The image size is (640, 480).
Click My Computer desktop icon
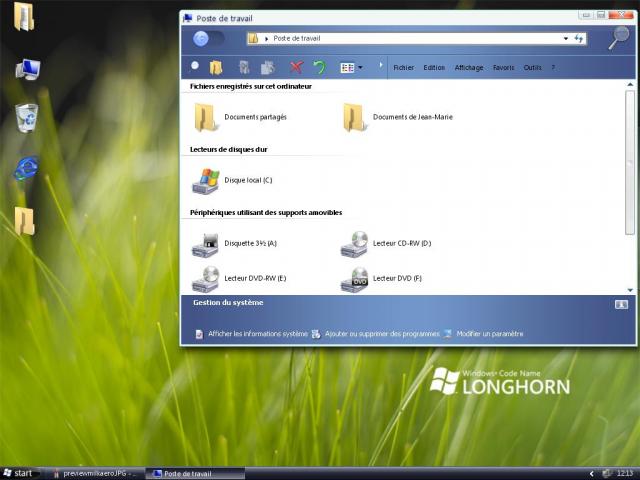pos(28,69)
